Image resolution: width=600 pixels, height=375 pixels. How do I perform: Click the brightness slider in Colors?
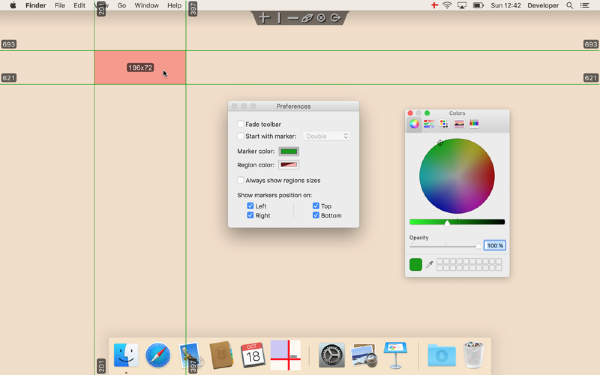(x=457, y=222)
